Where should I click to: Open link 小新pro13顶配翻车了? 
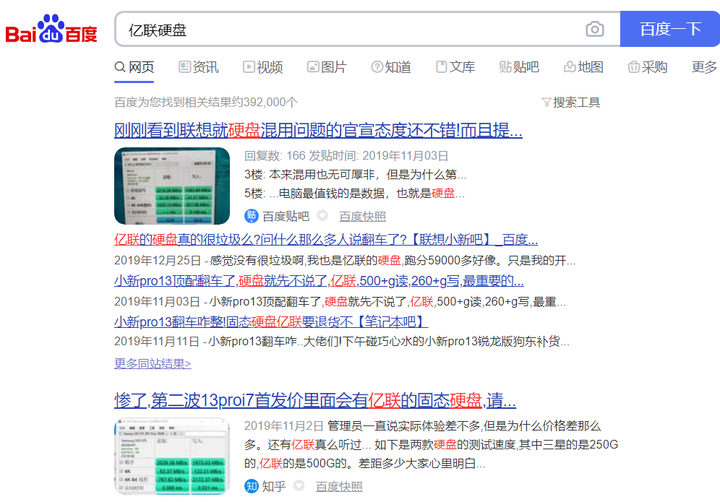[x=319, y=280]
